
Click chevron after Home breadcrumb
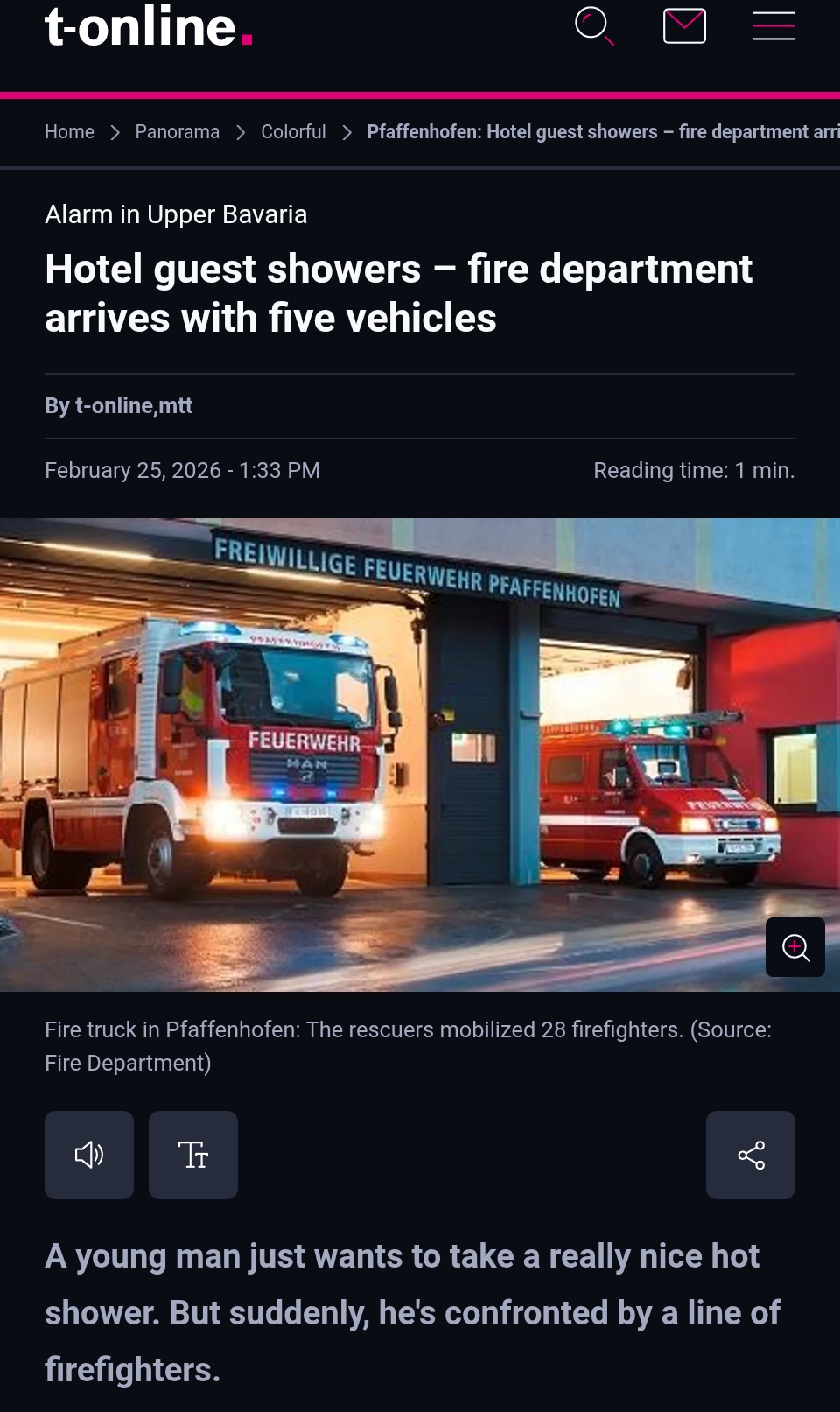coord(115,132)
